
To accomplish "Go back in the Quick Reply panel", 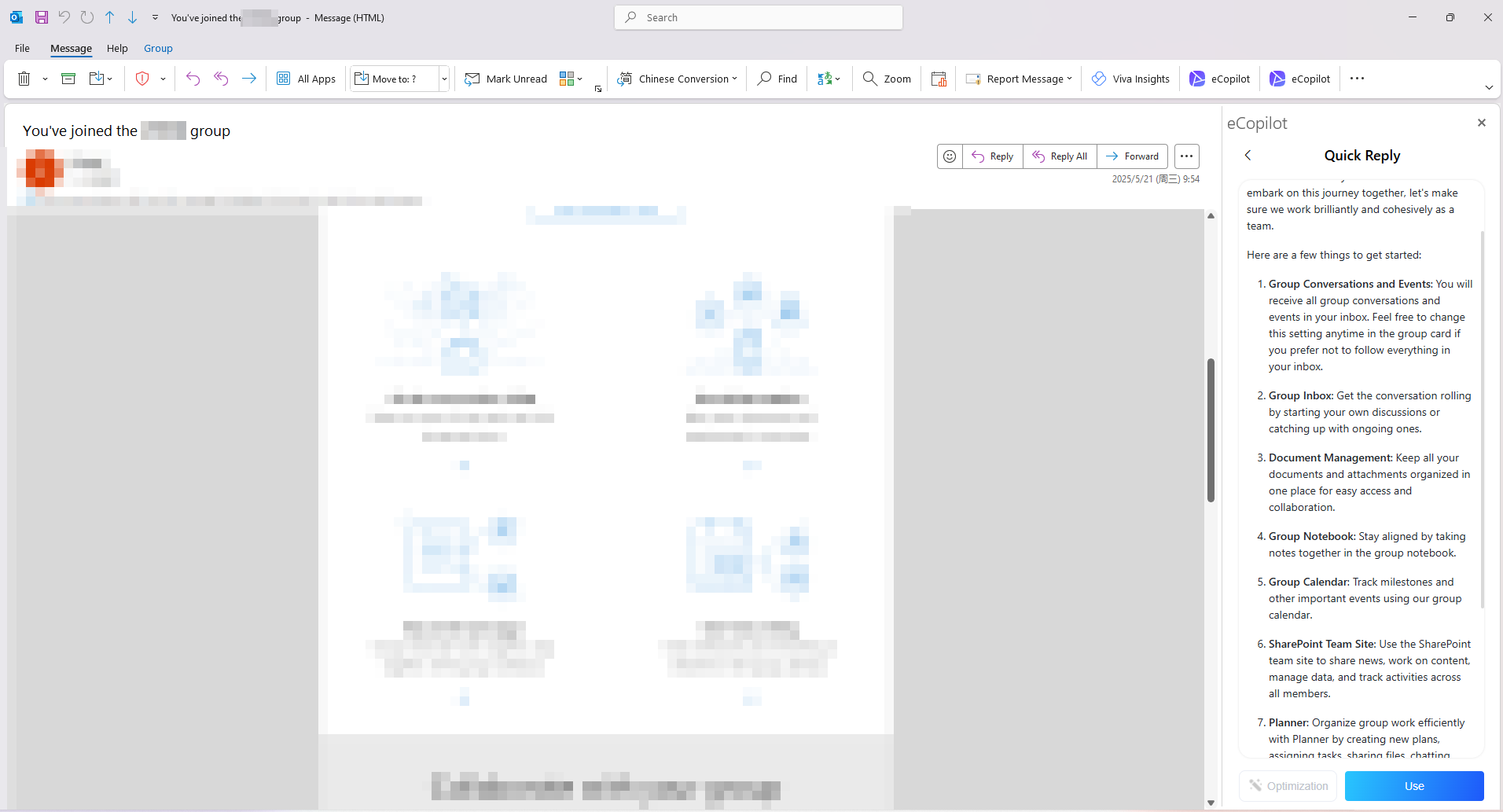I will coord(1248,155).
